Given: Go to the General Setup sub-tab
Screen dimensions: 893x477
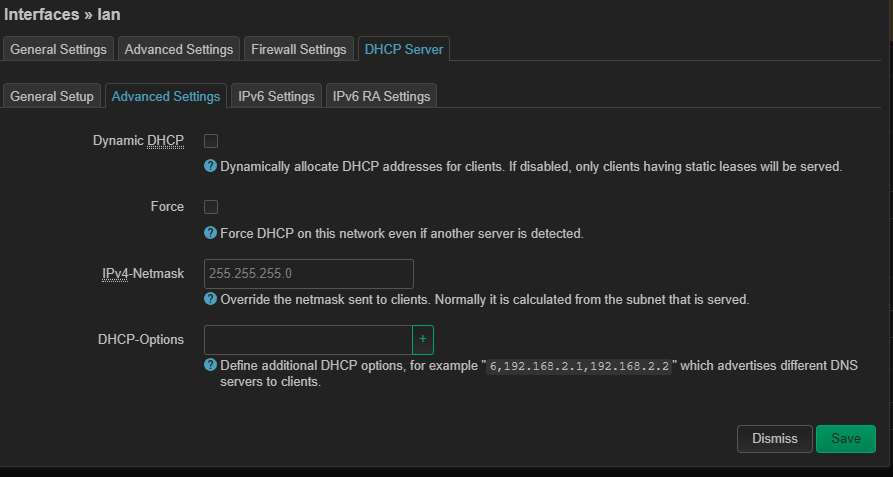Looking at the screenshot, I should (52, 96).
